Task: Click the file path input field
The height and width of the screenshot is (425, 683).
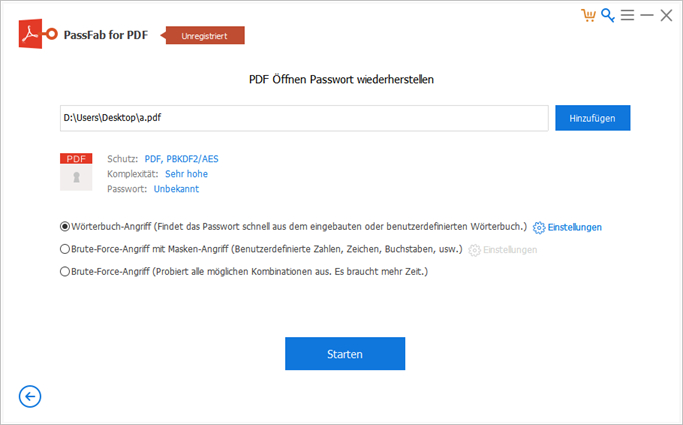Action: [x=304, y=118]
